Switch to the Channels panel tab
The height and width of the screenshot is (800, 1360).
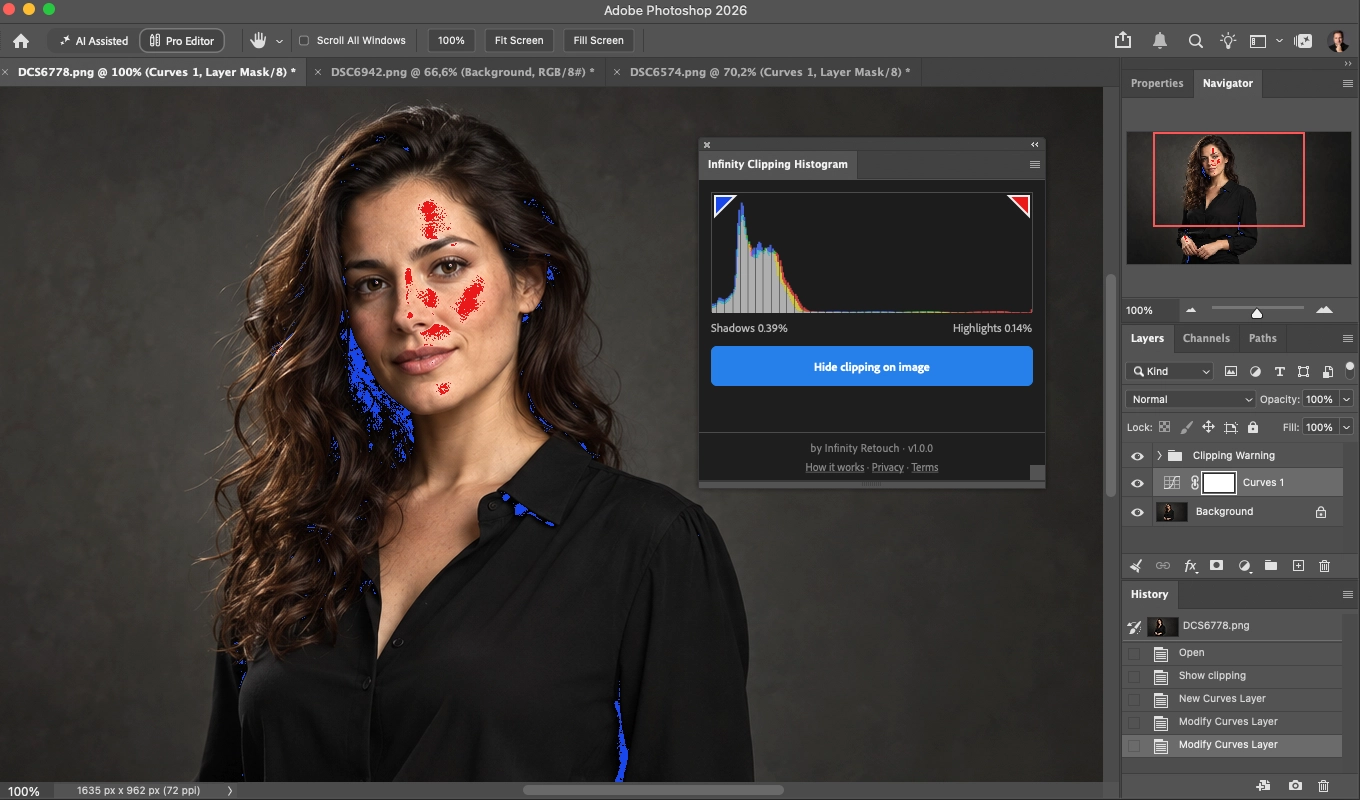coord(1206,338)
